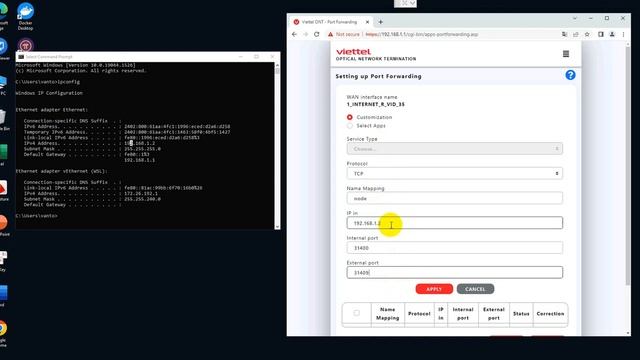This screenshot has height=360, width=640.
Task: Click the blue help question icon
Action: [570, 75]
